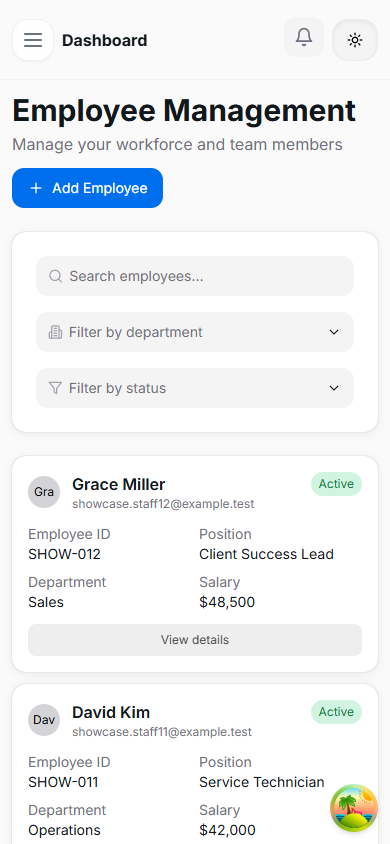Viewport: 390px width, 844px height.
Task: Select employee ID SHOW-012
Action: point(64,554)
